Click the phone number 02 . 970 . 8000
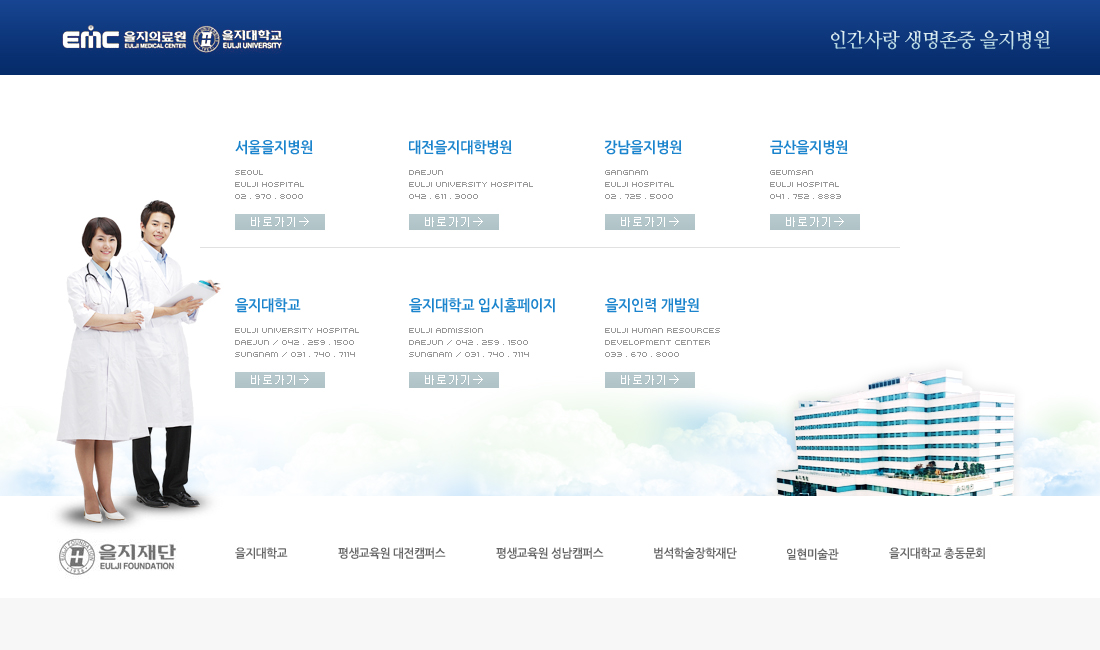 [x=269, y=197]
